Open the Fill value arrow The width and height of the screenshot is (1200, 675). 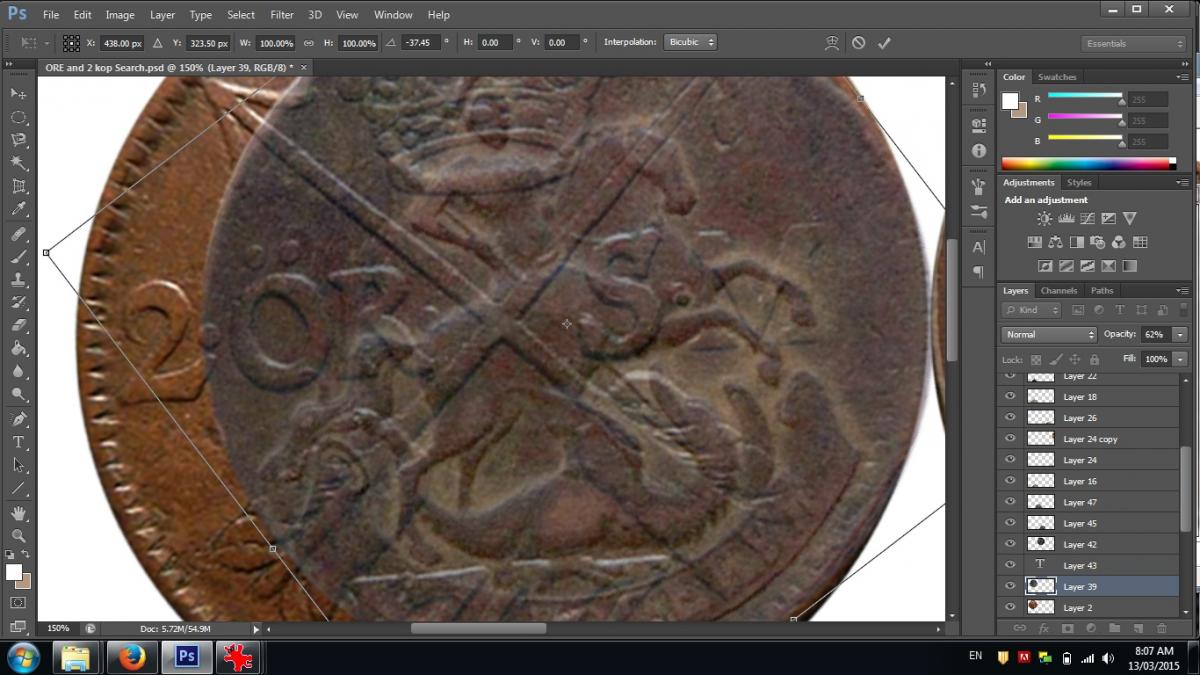click(x=1181, y=359)
